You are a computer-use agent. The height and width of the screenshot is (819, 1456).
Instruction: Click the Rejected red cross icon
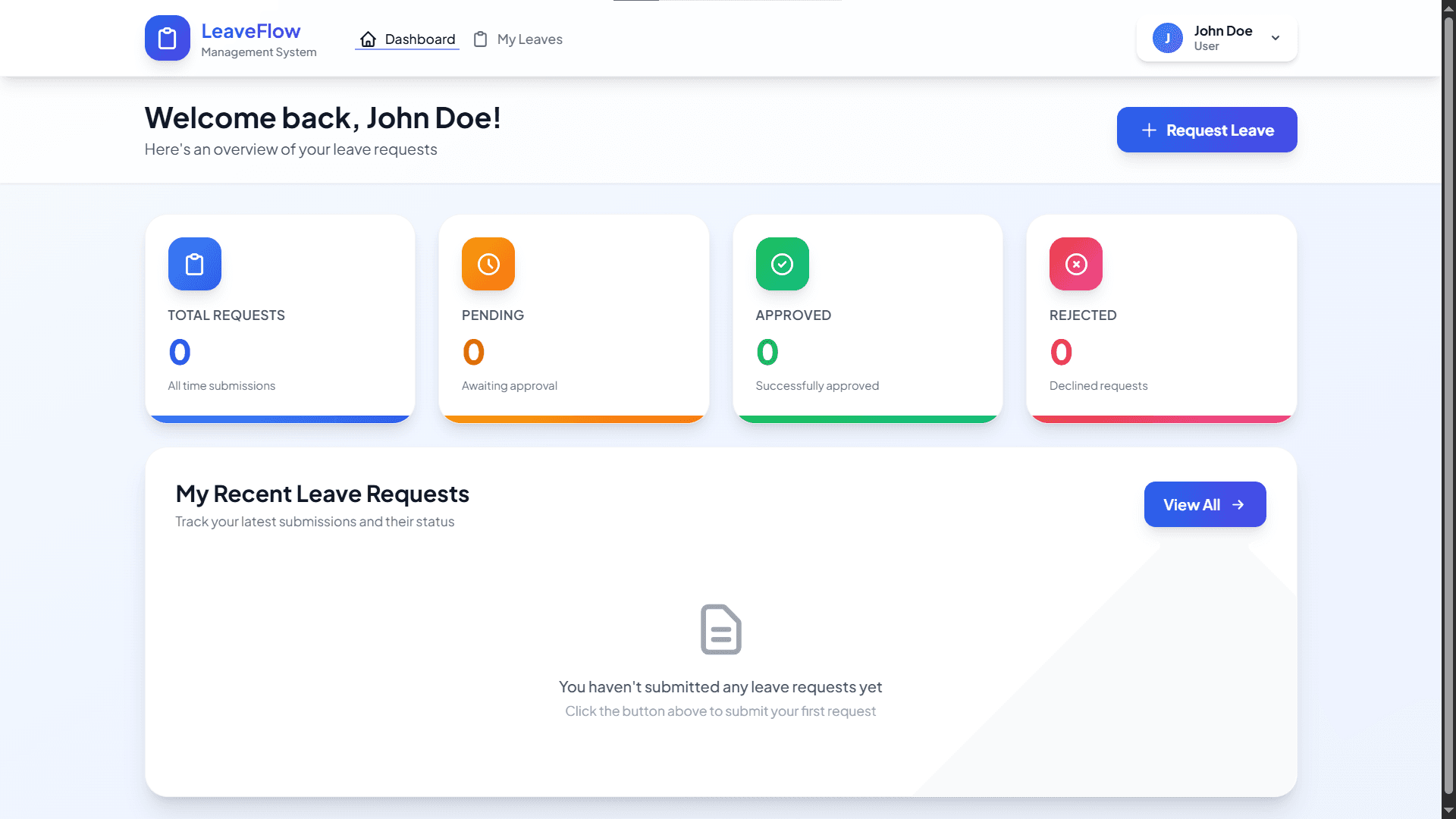pyautogui.click(x=1076, y=264)
